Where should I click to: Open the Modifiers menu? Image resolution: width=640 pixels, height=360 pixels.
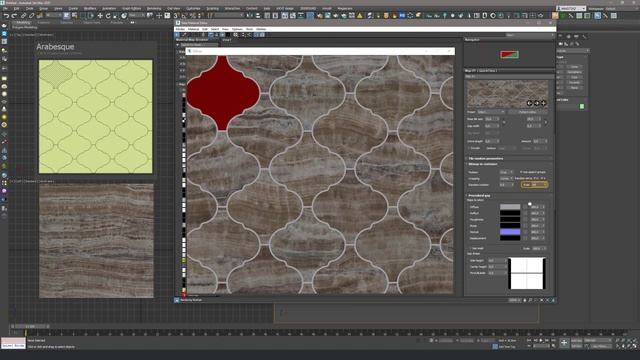[90, 8]
